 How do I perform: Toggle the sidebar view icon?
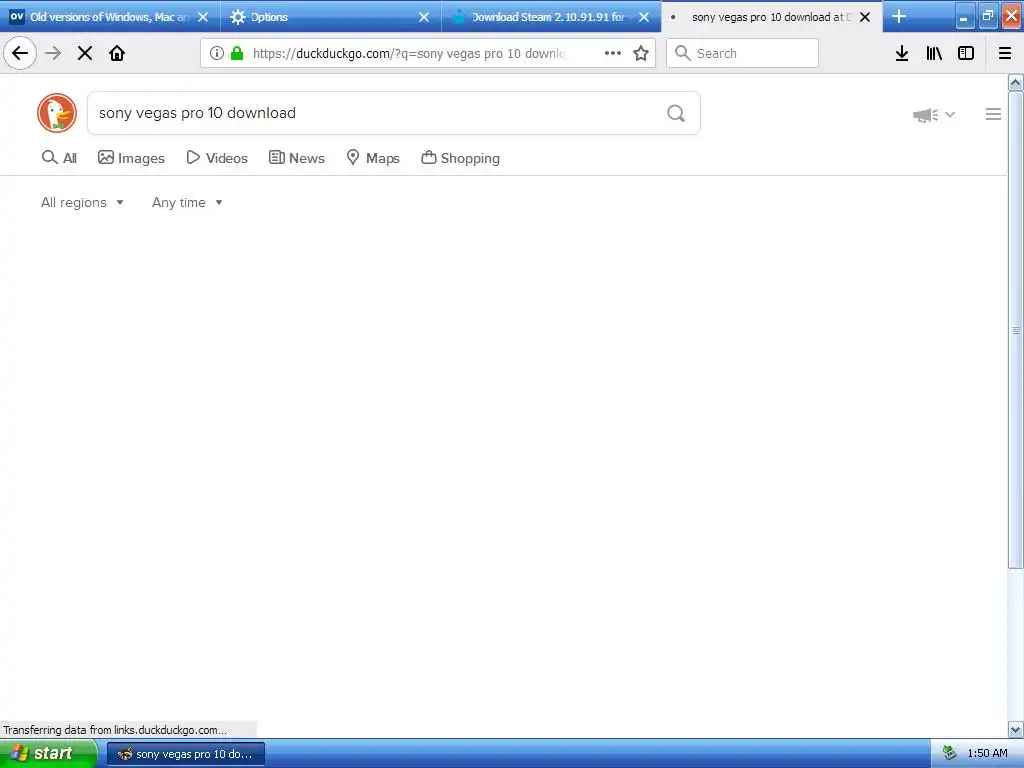pyautogui.click(x=966, y=53)
